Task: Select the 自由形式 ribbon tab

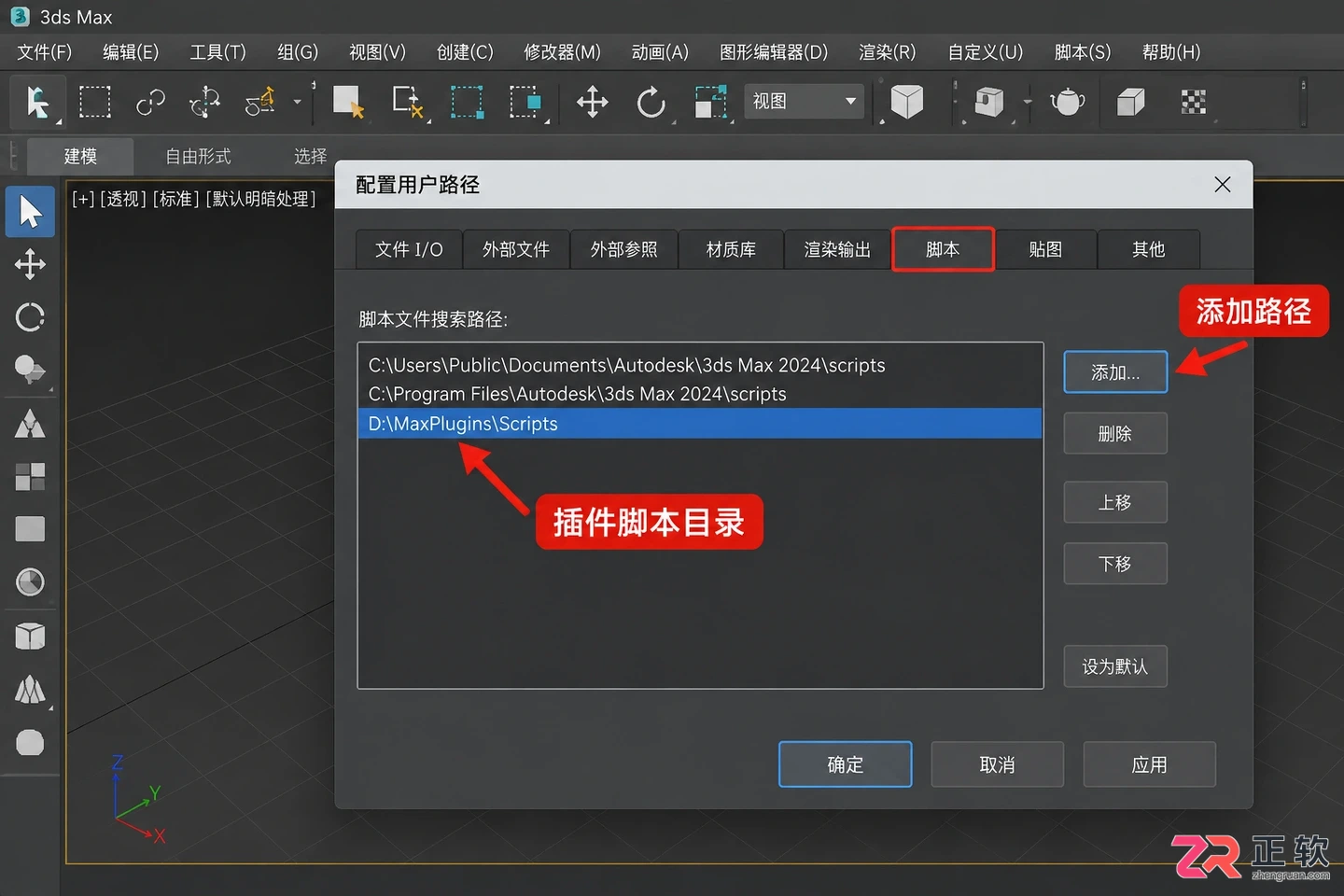Action: pyautogui.click(x=198, y=156)
